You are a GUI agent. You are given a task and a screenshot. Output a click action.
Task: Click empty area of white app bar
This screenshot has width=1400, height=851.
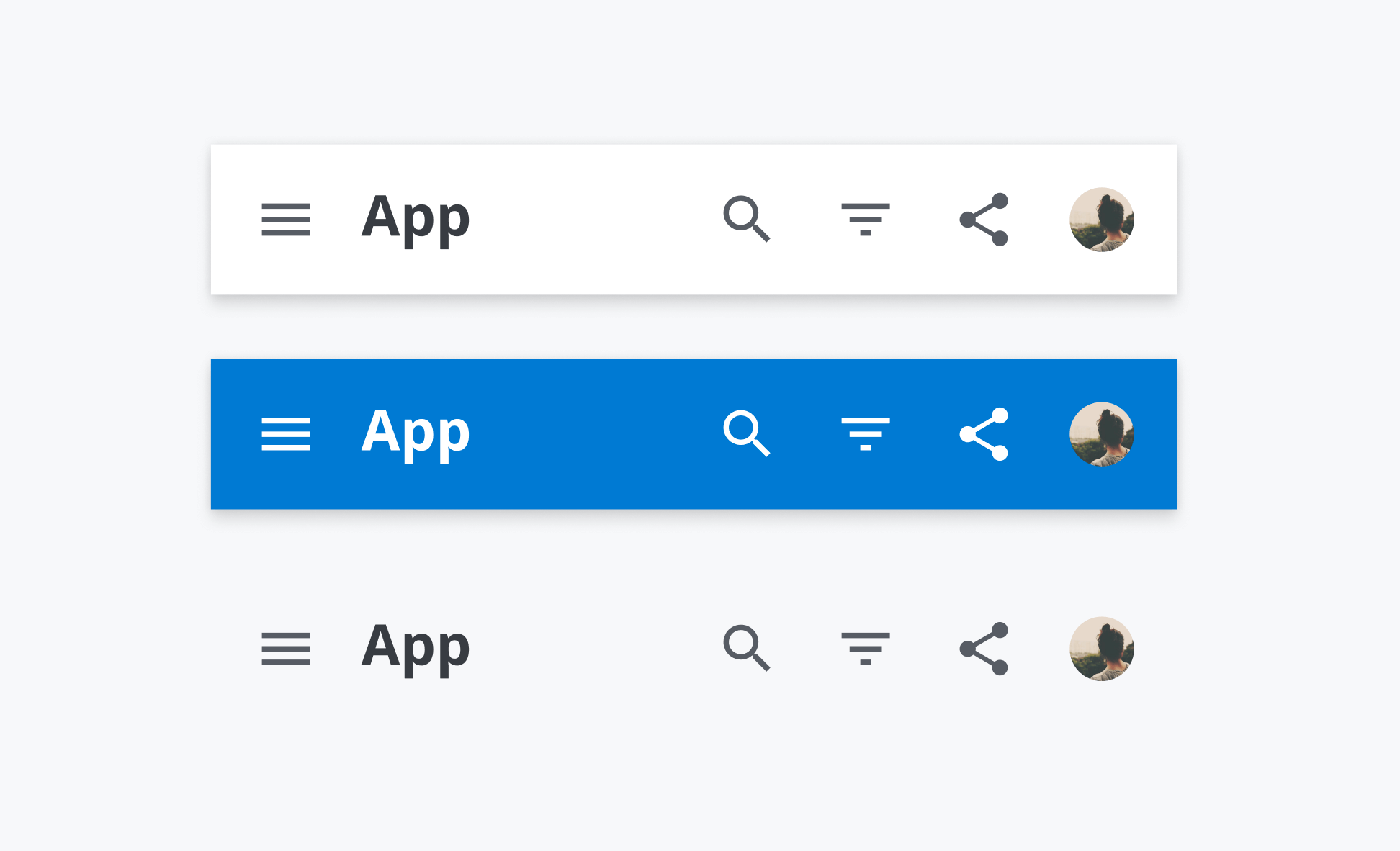(x=591, y=220)
